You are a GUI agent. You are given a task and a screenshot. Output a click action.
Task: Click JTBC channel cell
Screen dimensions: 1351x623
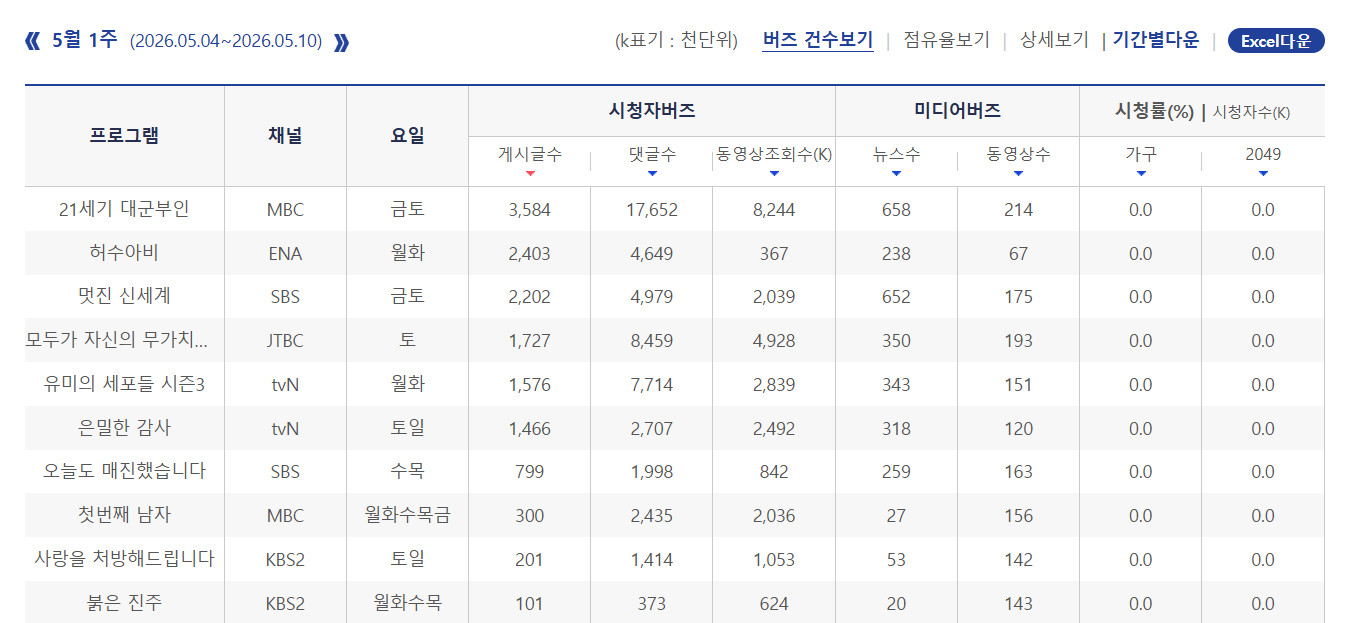pyautogui.click(x=285, y=341)
